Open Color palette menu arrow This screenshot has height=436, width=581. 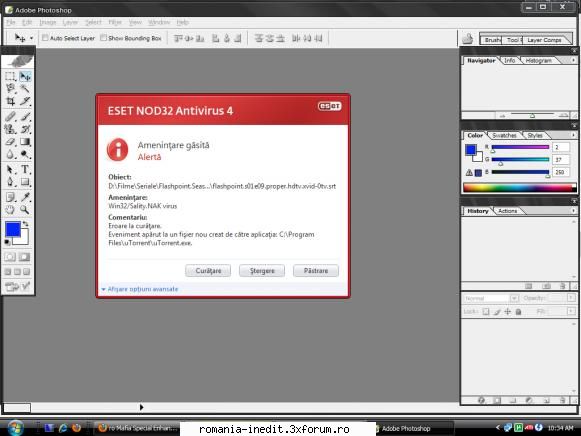coord(573,135)
